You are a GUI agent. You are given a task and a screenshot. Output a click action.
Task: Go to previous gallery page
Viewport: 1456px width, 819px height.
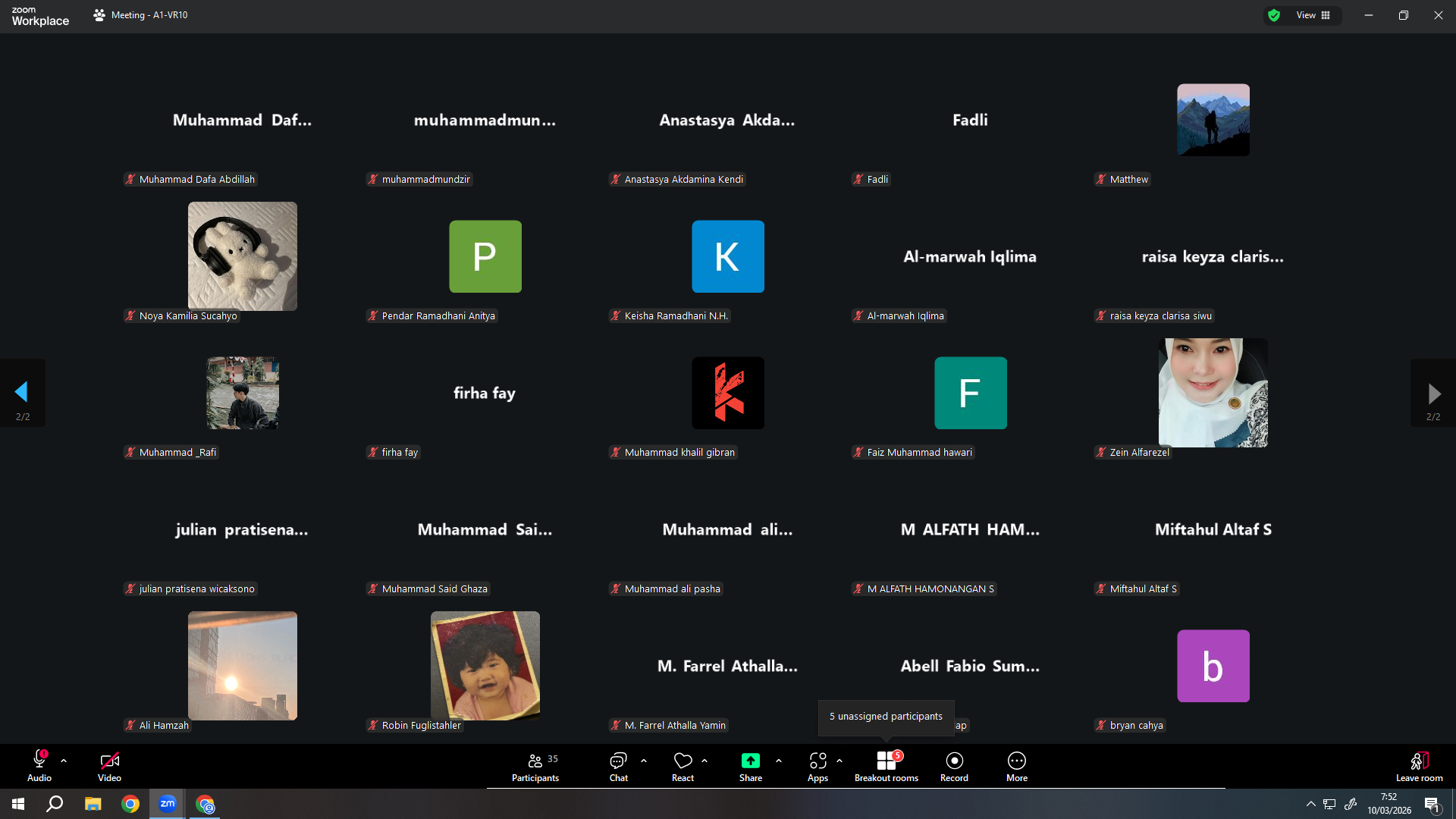pyautogui.click(x=22, y=393)
